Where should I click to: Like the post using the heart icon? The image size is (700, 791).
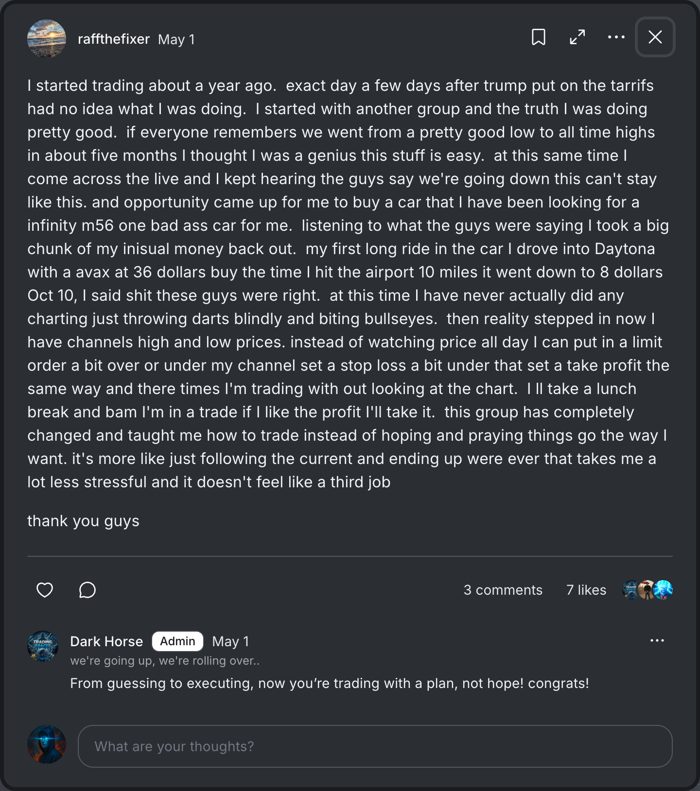click(x=45, y=590)
